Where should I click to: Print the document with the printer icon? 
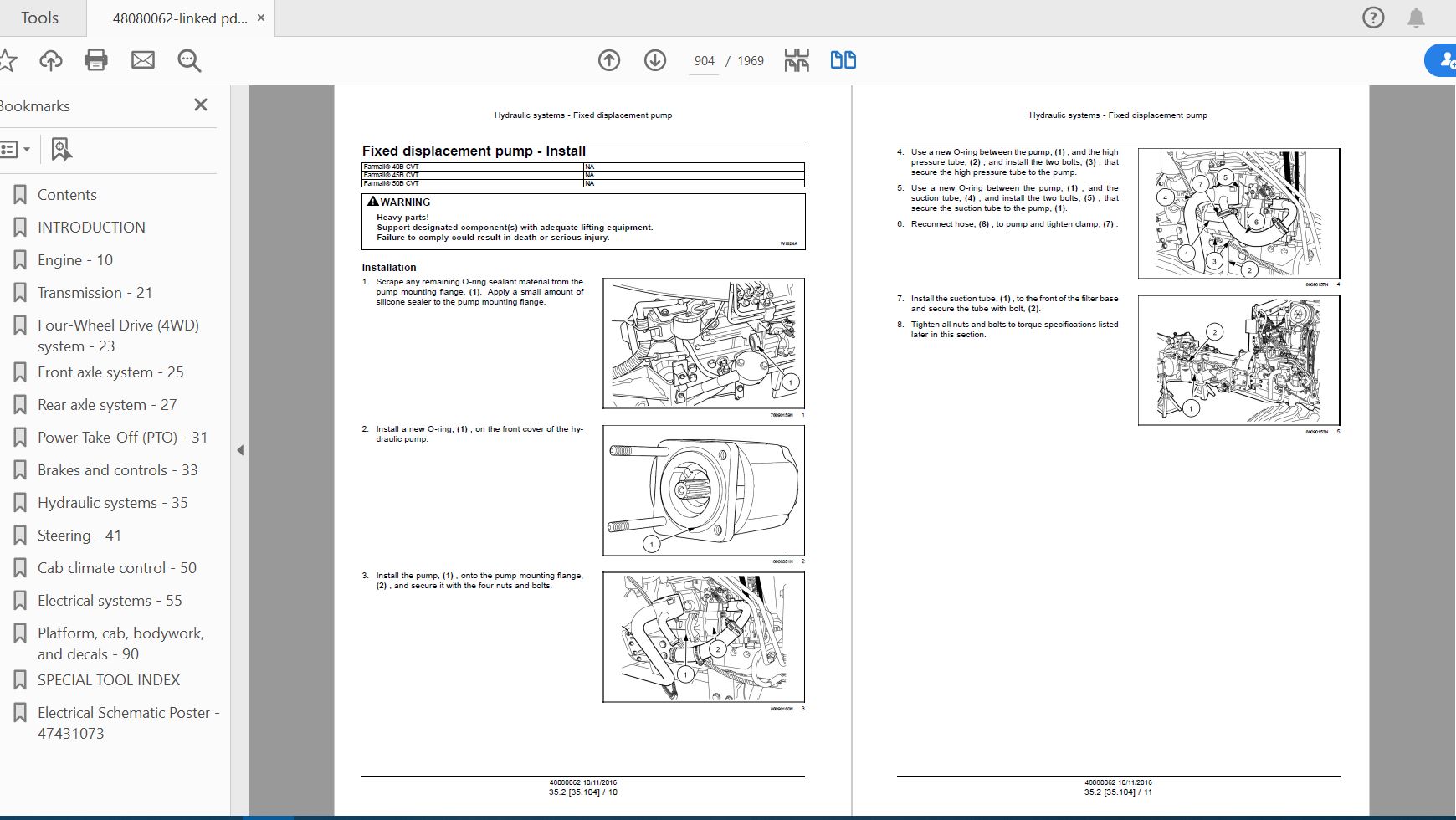(96, 60)
